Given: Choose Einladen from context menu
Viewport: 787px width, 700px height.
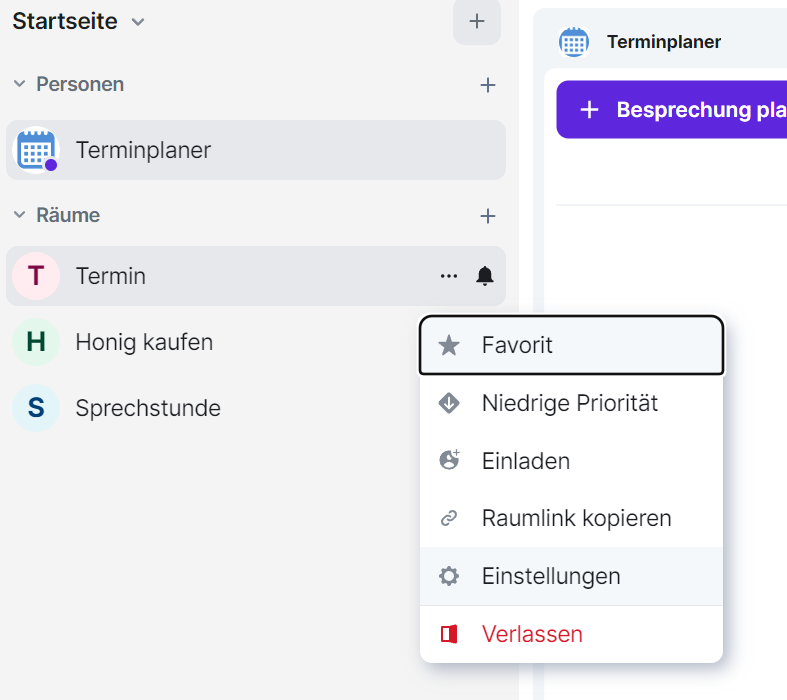Looking at the screenshot, I should coord(571,461).
